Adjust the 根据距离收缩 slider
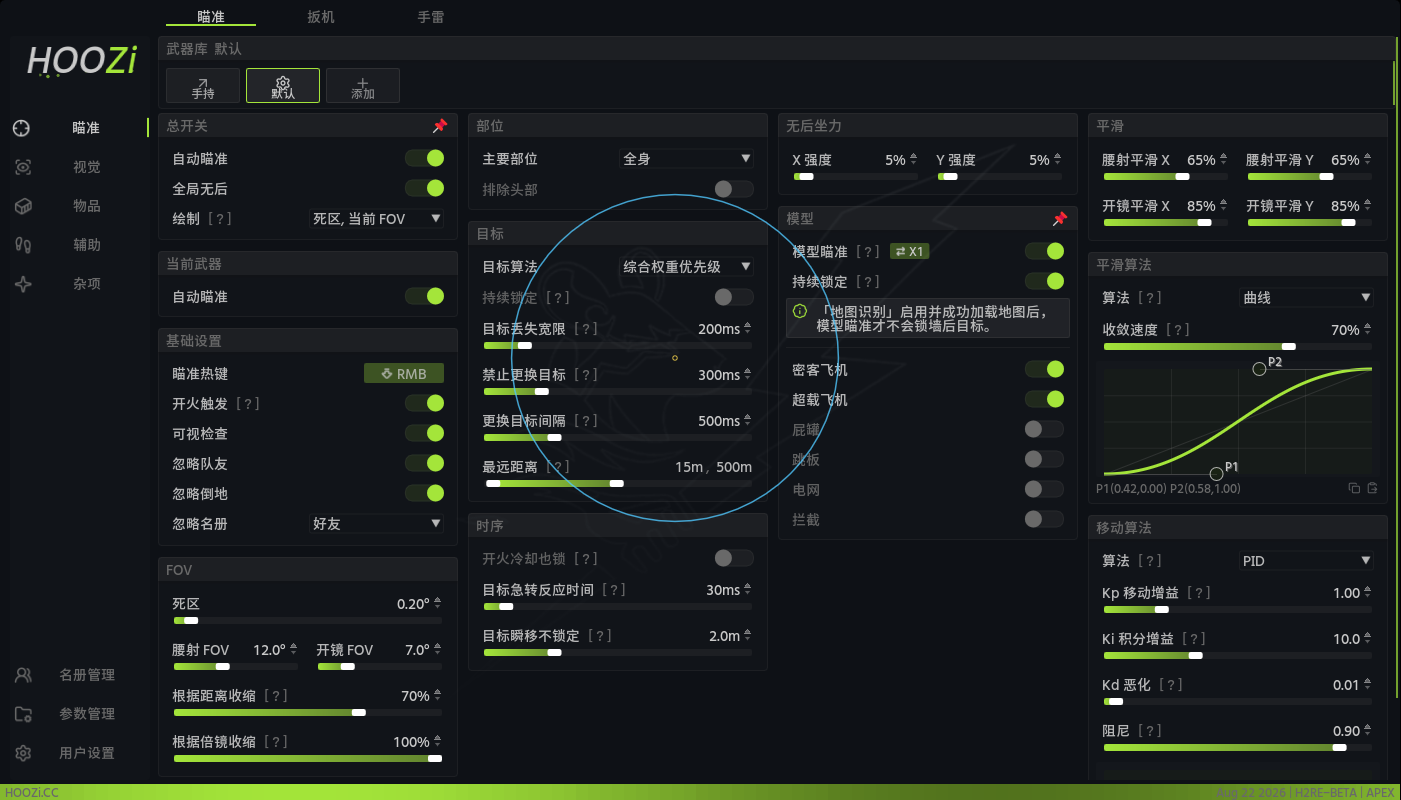Screen dimensions: 1401x800 click(x=308, y=712)
